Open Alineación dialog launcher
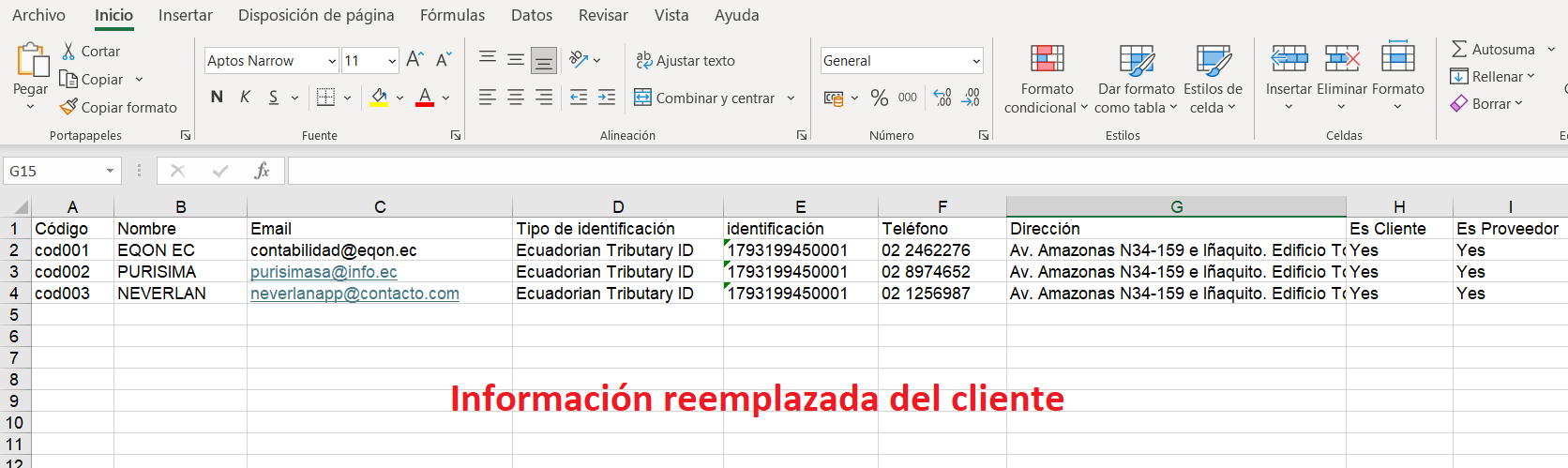 (802, 136)
